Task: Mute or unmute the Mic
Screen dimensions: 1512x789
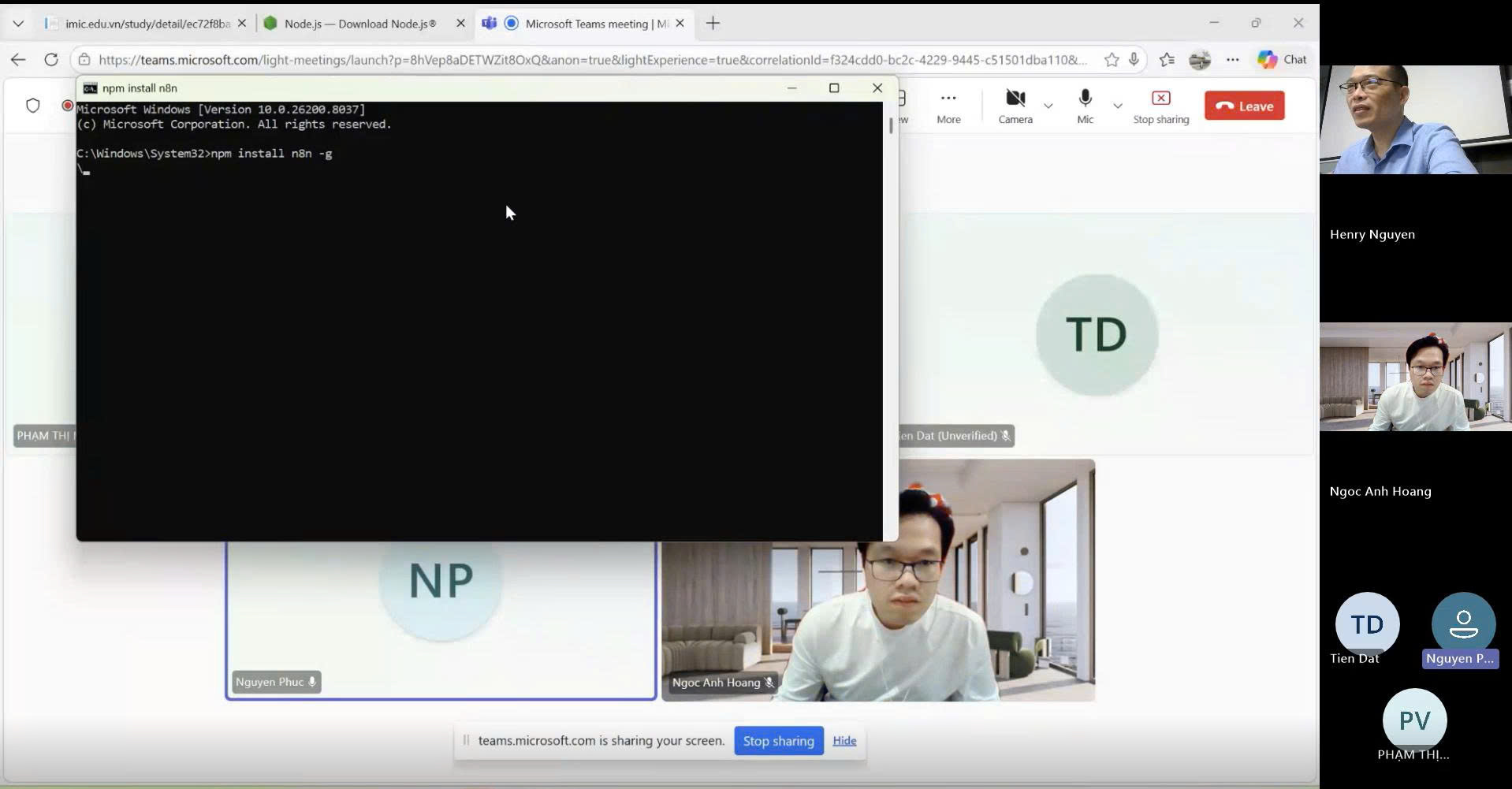Action: coord(1085,106)
